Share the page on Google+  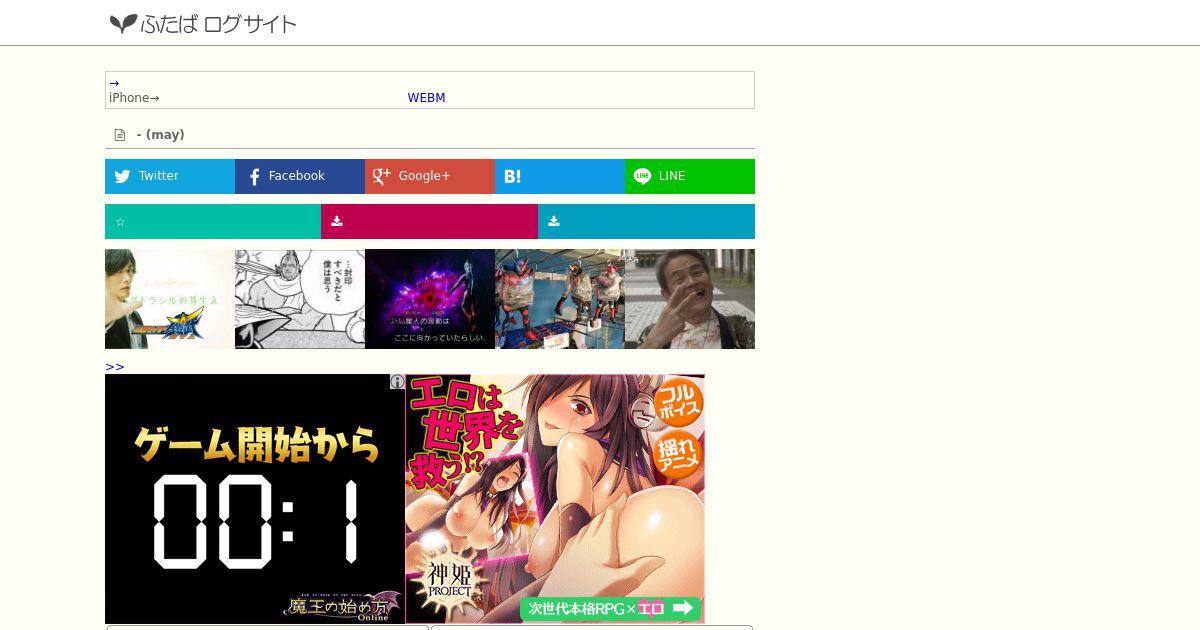[430, 176]
